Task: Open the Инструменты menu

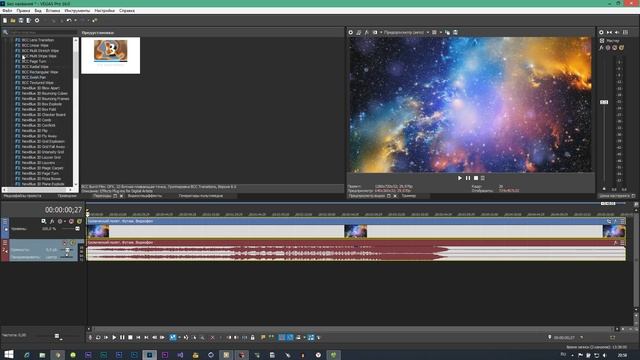Action: click(77, 11)
